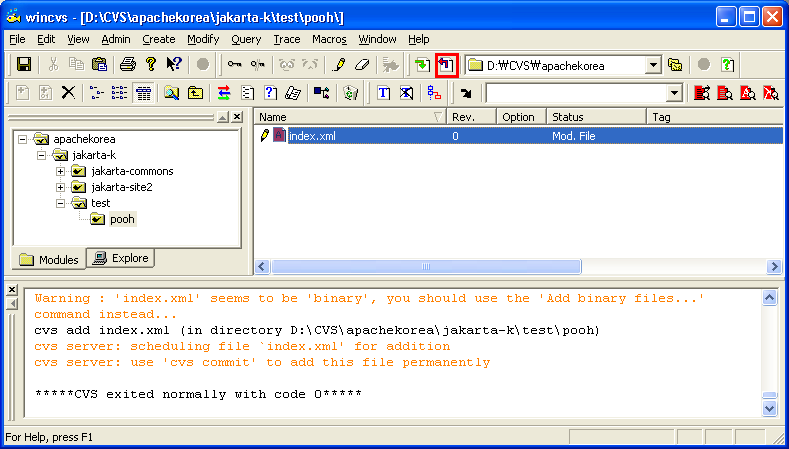Click the Print icon
789x449 pixels.
pyautogui.click(x=128, y=65)
